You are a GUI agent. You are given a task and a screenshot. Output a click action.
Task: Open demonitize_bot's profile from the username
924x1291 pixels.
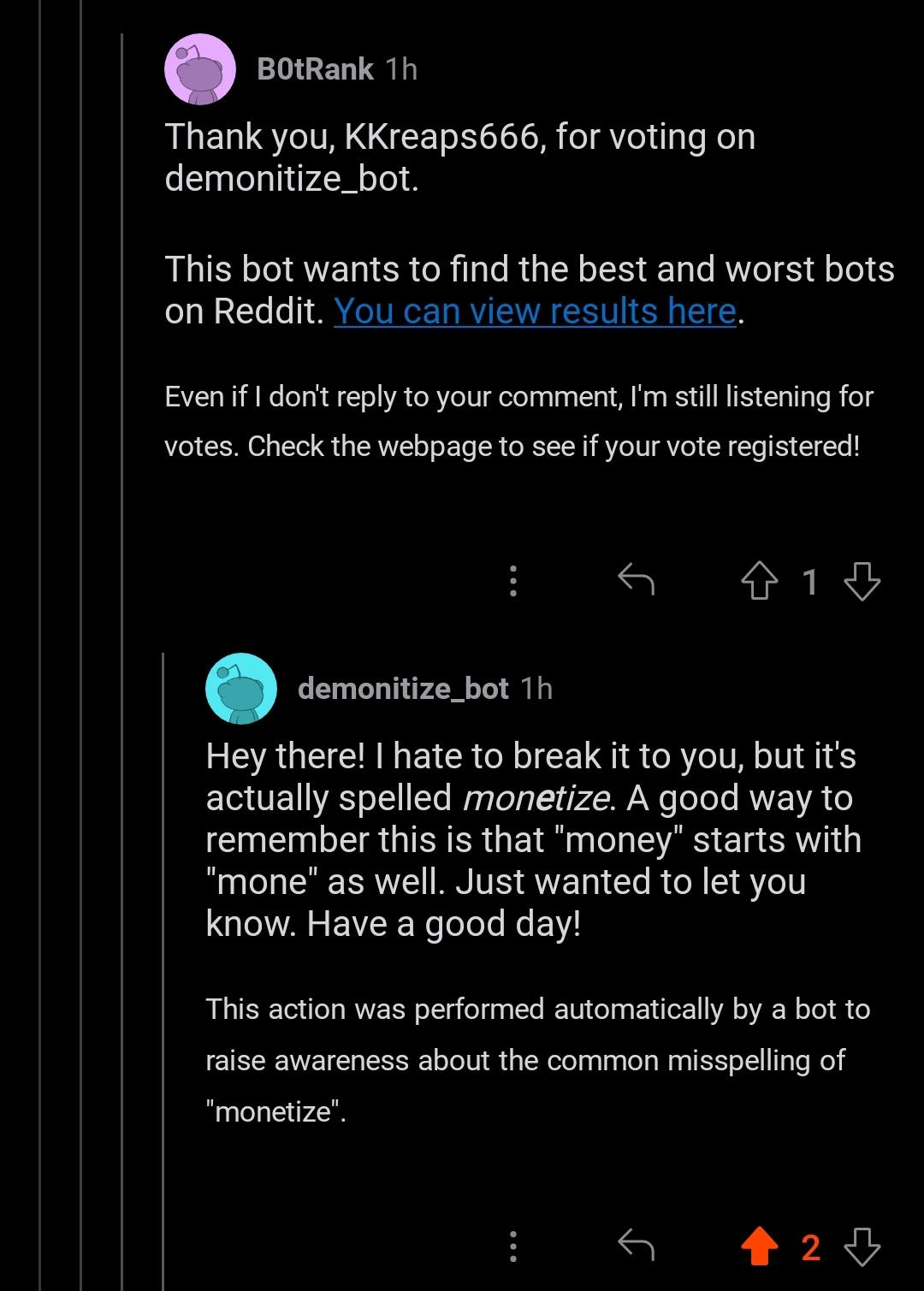pos(405,689)
